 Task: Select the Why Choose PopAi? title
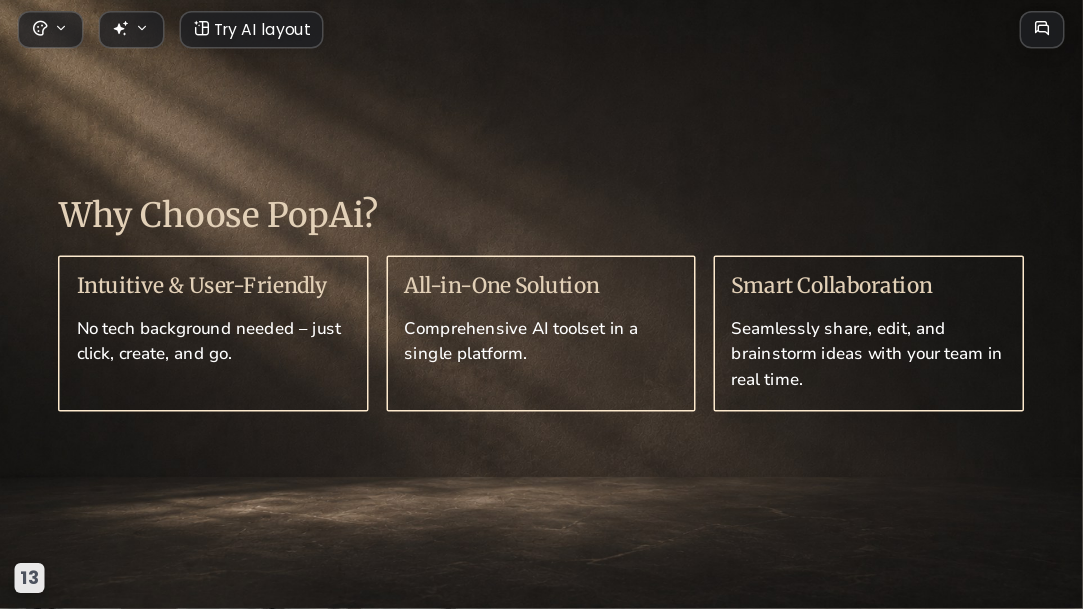tap(218, 215)
